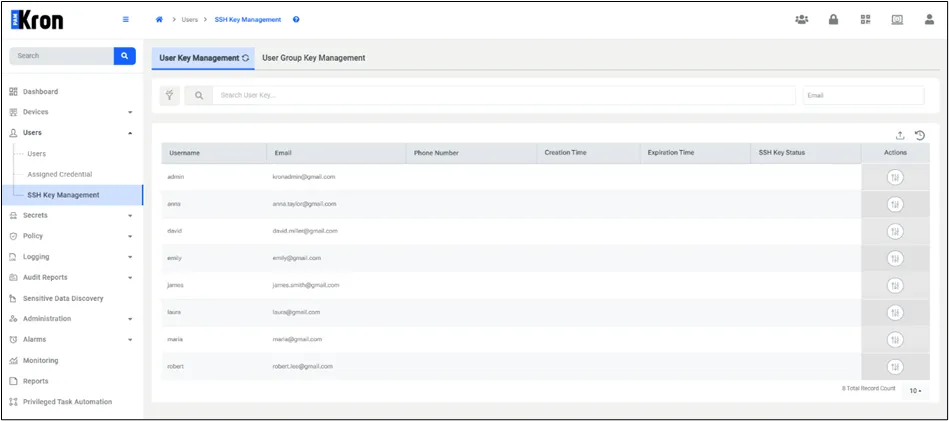Open actions icon for david row
Image resolution: width=949 pixels, height=421 pixels.
click(895, 231)
